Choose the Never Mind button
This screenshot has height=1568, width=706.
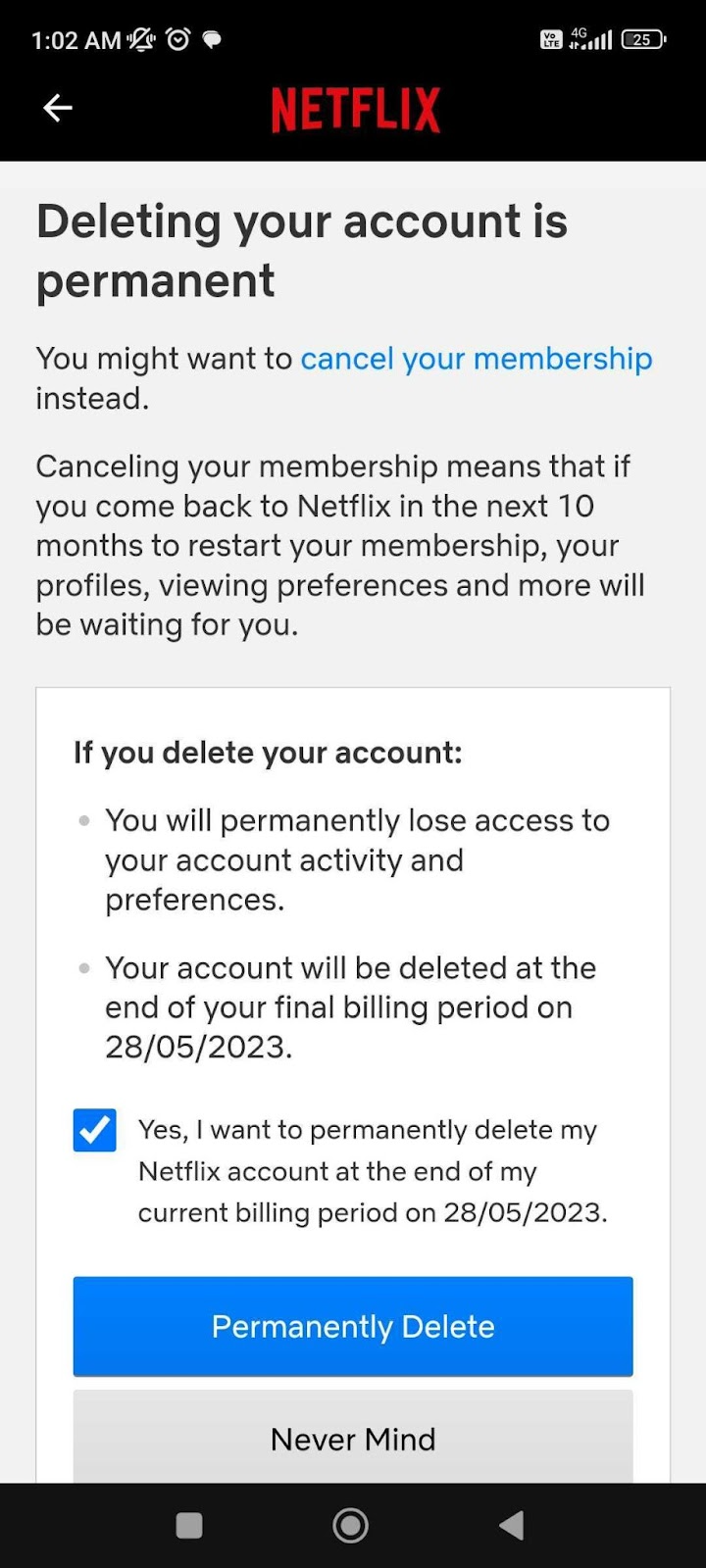point(353,1439)
